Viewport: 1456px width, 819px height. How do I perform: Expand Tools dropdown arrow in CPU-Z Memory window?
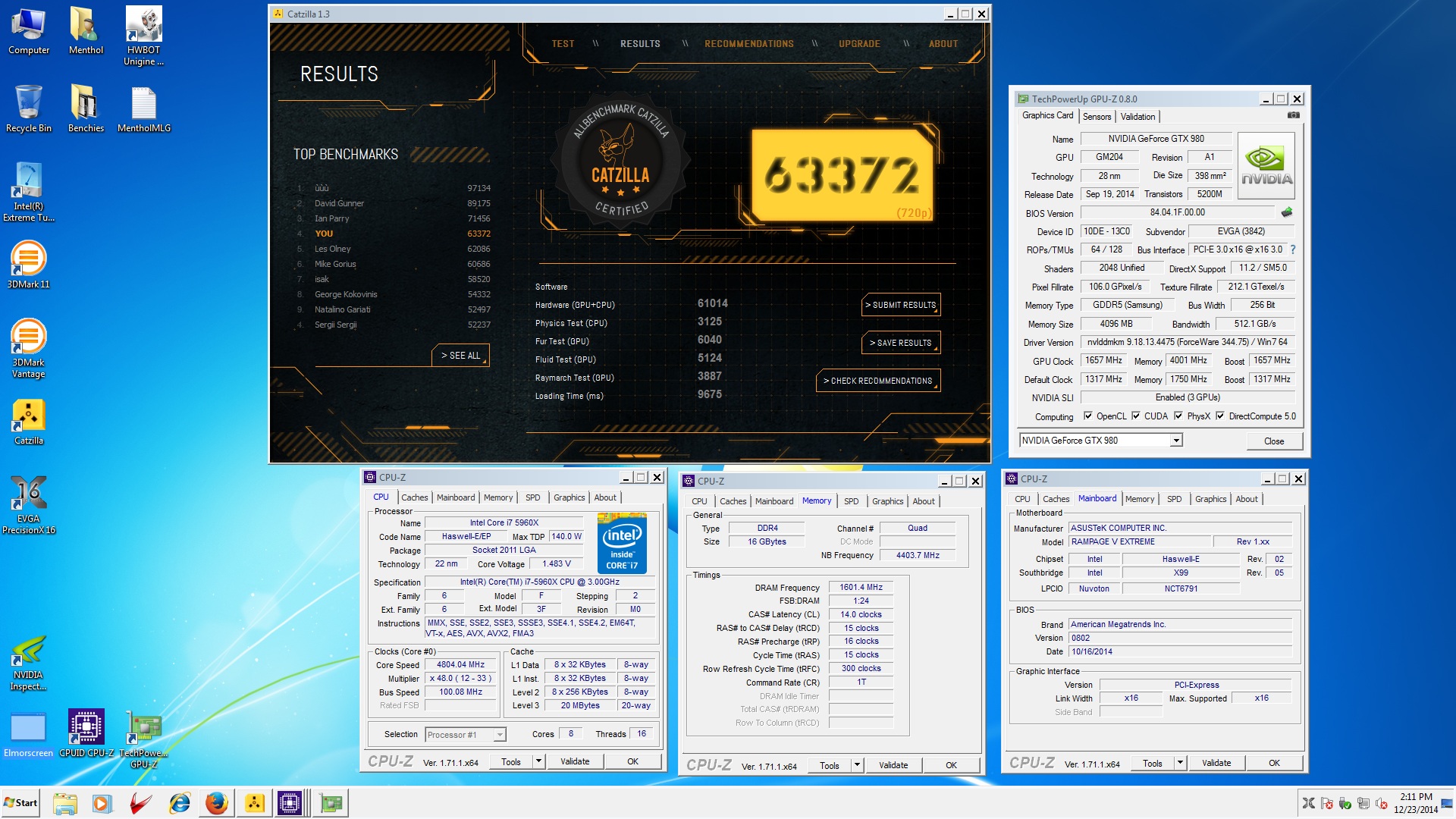coord(857,765)
